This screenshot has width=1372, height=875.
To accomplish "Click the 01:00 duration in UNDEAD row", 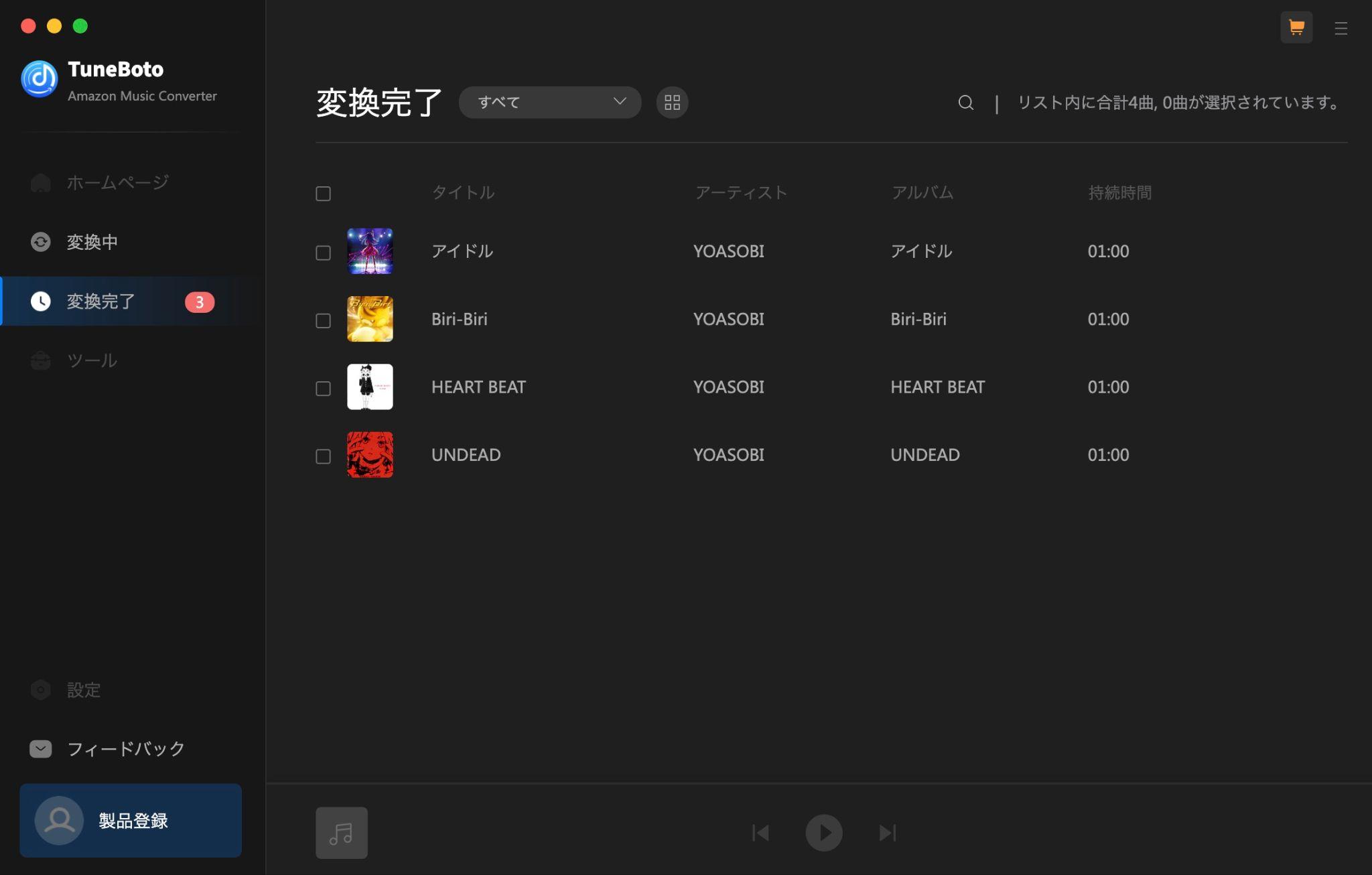I will tap(1109, 454).
